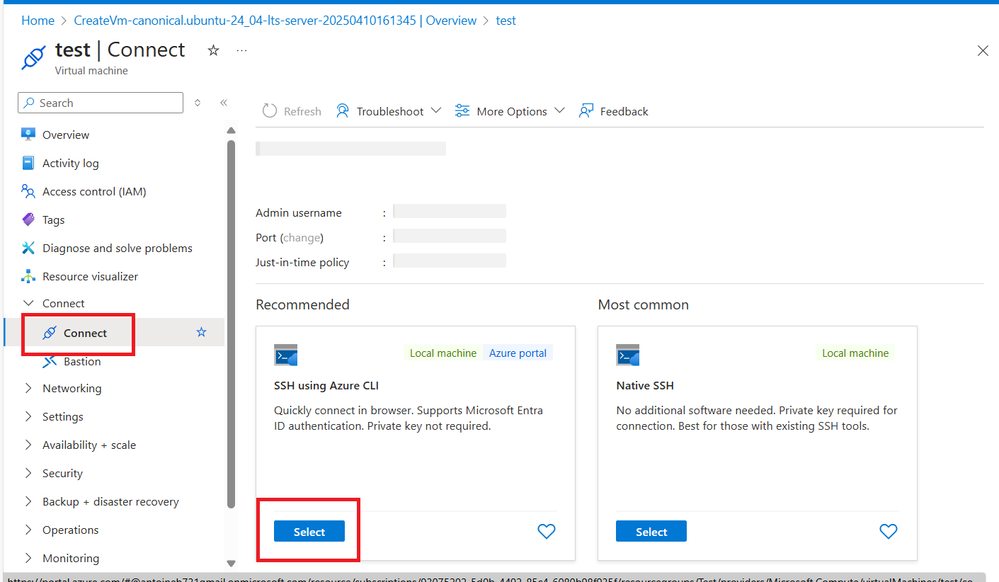Open Activity log in the sidebar menu
Screen dimensions: 999x582
[70, 163]
